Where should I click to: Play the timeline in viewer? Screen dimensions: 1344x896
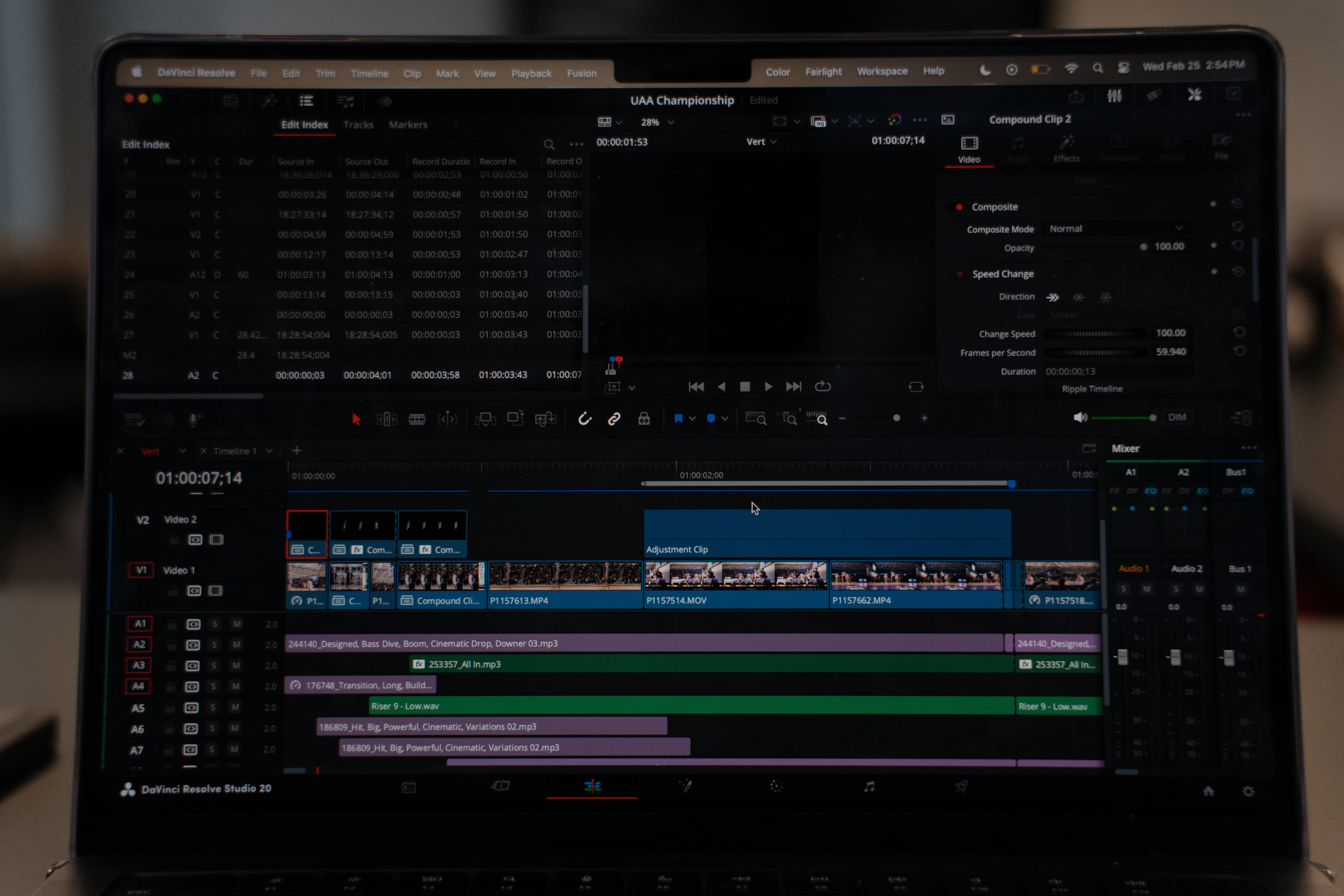coord(769,387)
